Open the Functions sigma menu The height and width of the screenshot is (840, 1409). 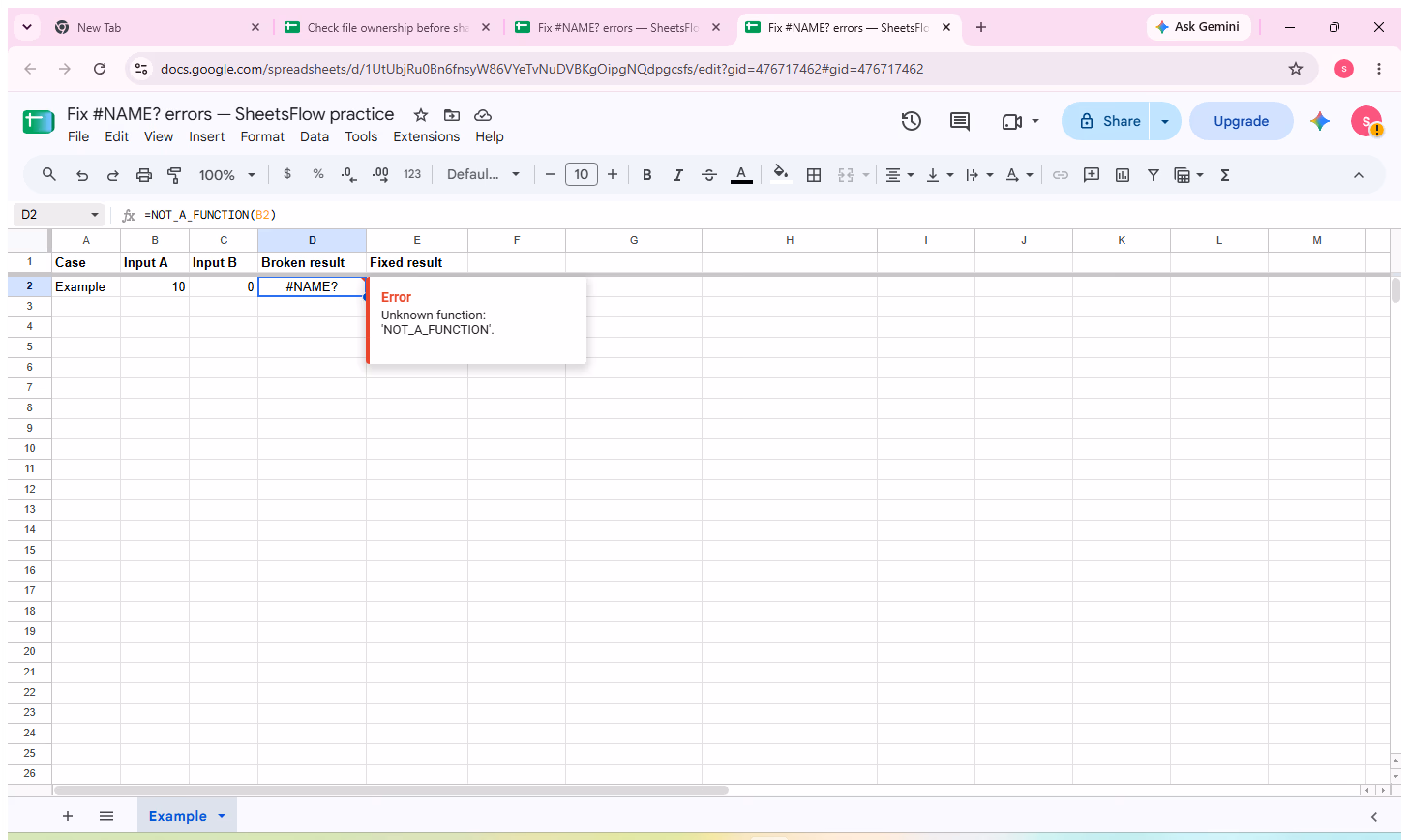tap(1225, 175)
